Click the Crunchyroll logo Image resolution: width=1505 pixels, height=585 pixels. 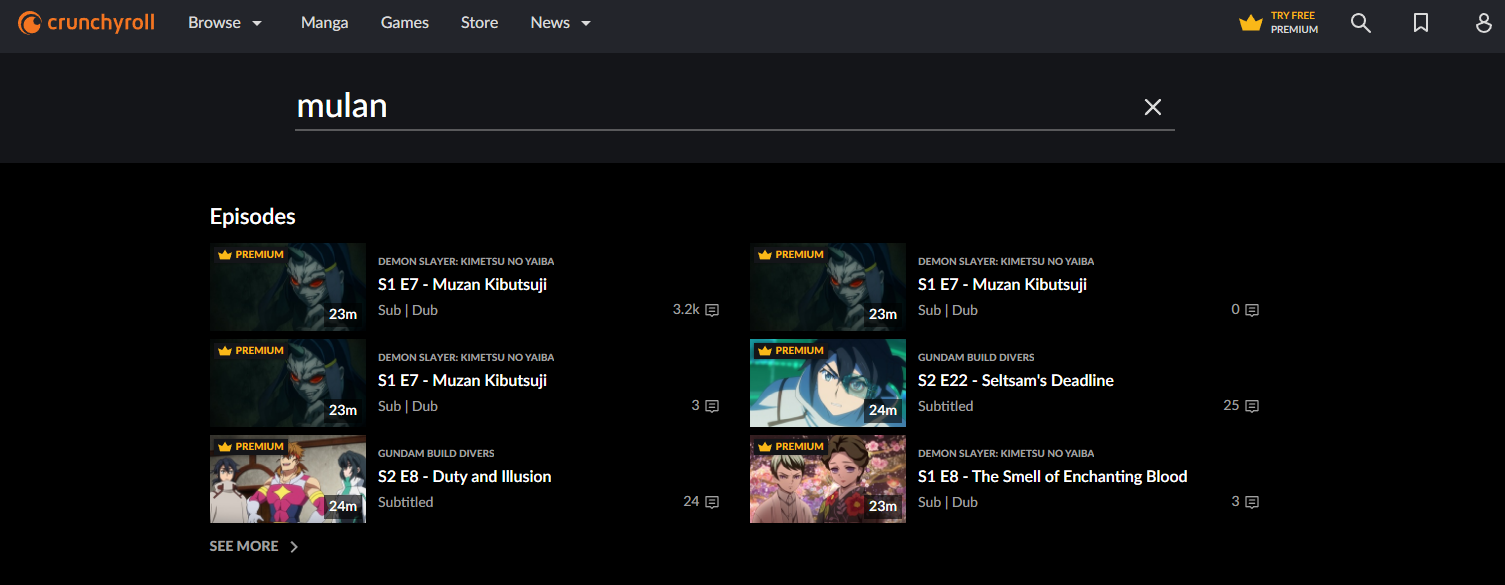click(86, 22)
